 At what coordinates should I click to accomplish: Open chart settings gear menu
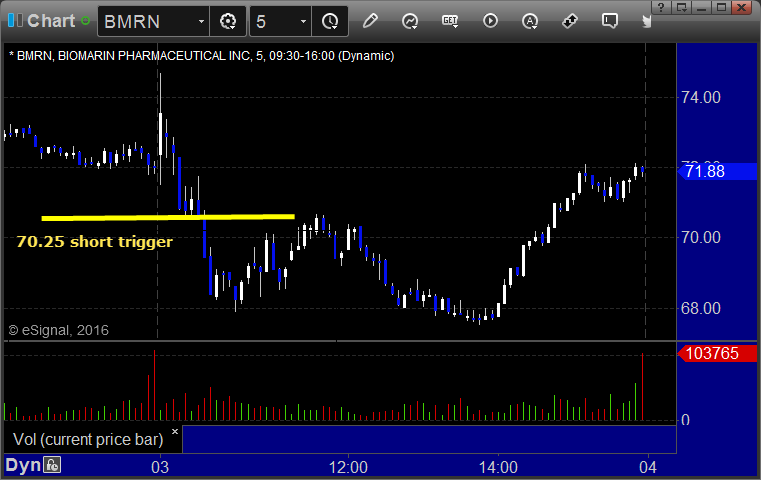[228, 21]
